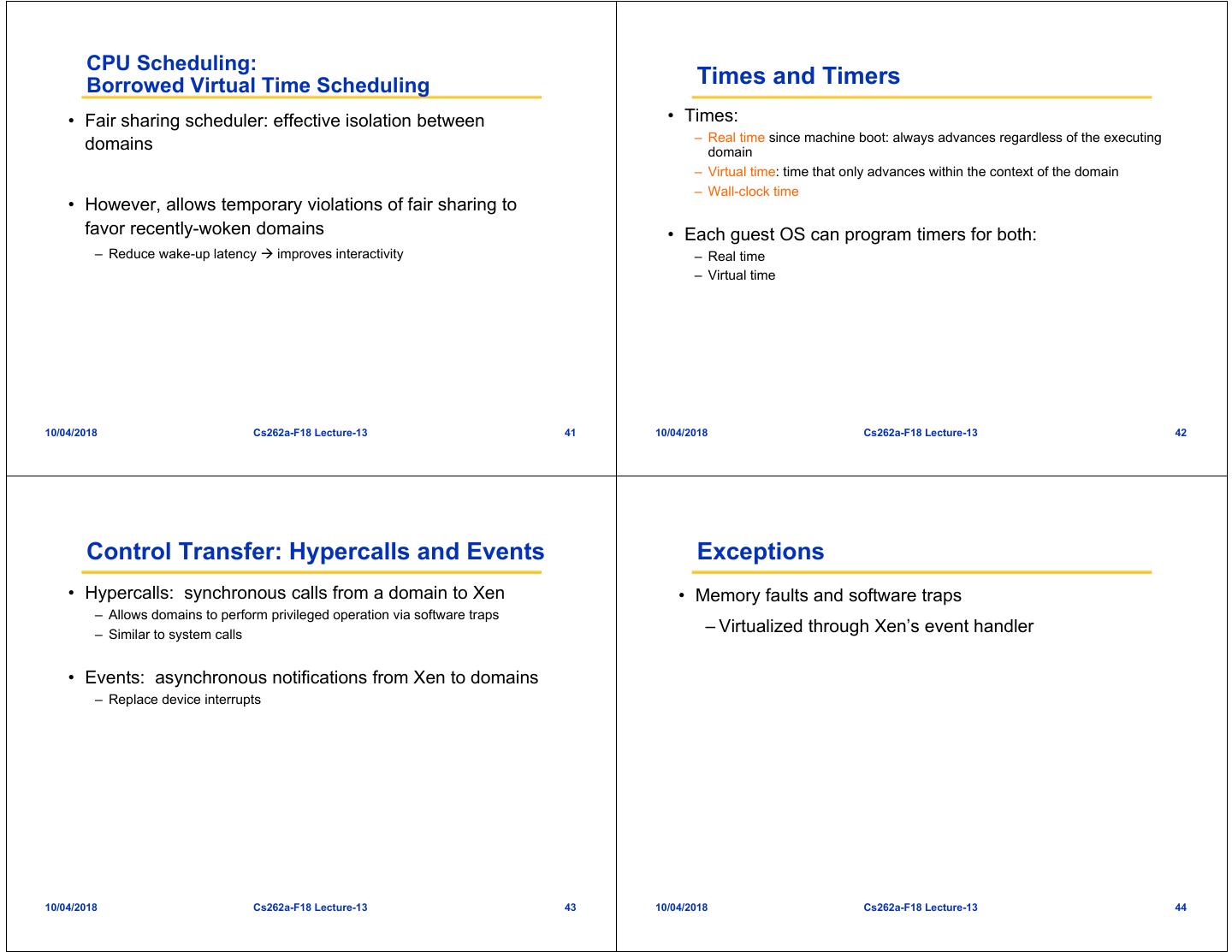Click the 'Real time since machine boot' line
1232x952 pixels.
(934, 145)
